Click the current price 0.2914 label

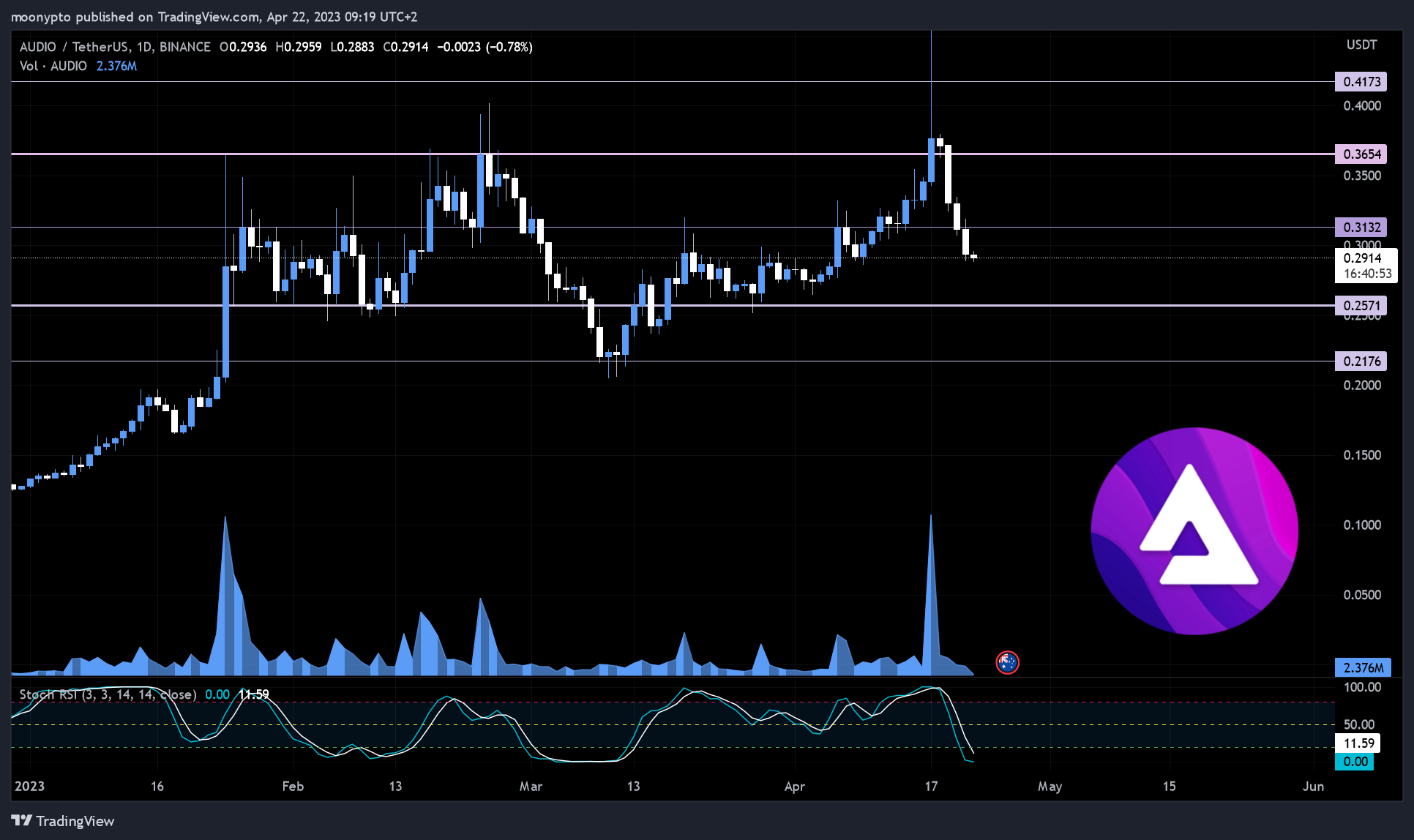pos(1363,258)
